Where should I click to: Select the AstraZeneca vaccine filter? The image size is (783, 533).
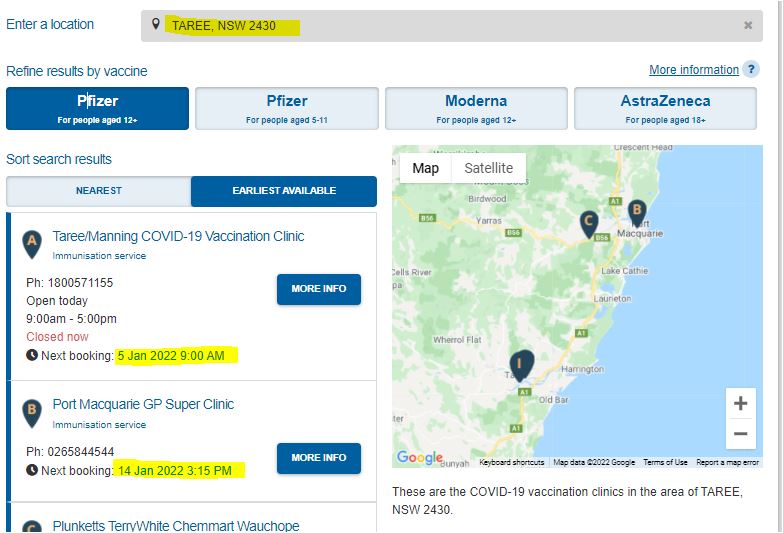(x=665, y=108)
